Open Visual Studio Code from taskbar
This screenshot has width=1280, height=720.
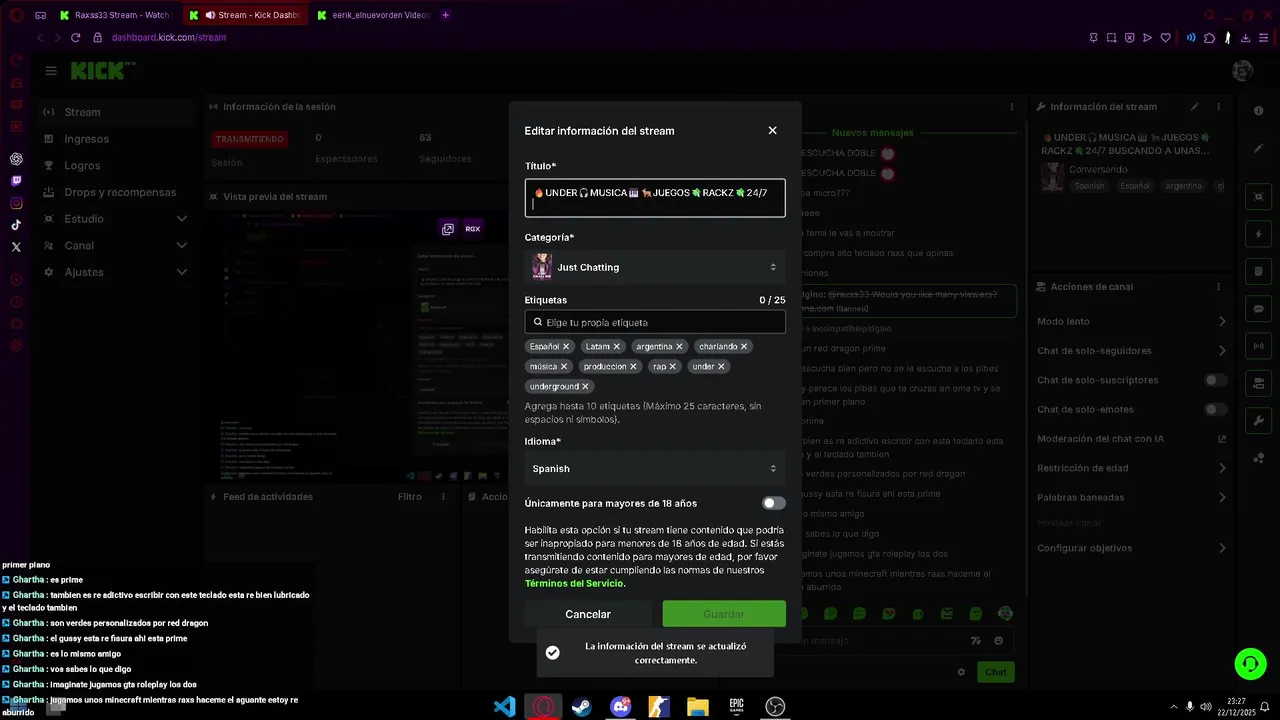click(x=505, y=707)
